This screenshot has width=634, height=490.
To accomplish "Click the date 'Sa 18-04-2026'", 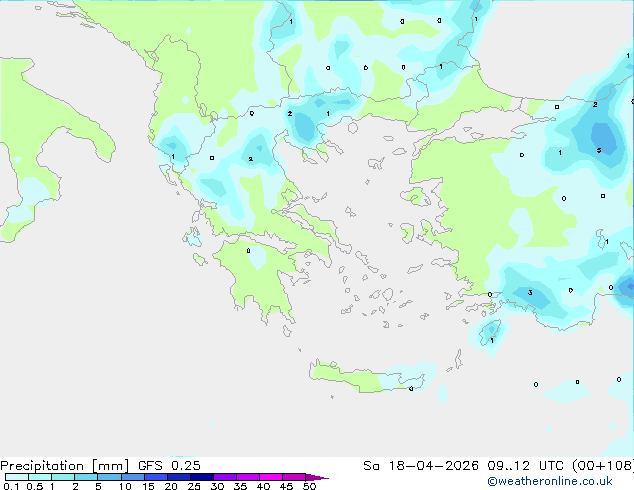I will point(421,466).
